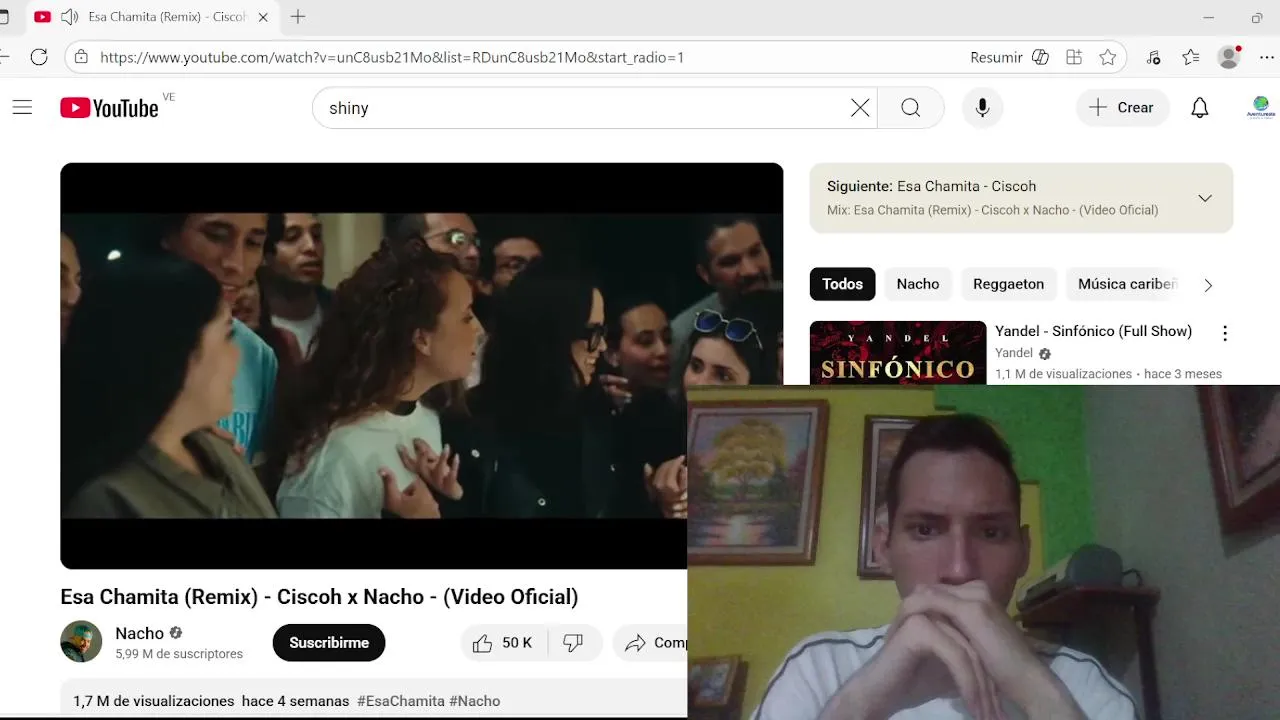Reload the page in browser toolbar

pyautogui.click(x=39, y=57)
